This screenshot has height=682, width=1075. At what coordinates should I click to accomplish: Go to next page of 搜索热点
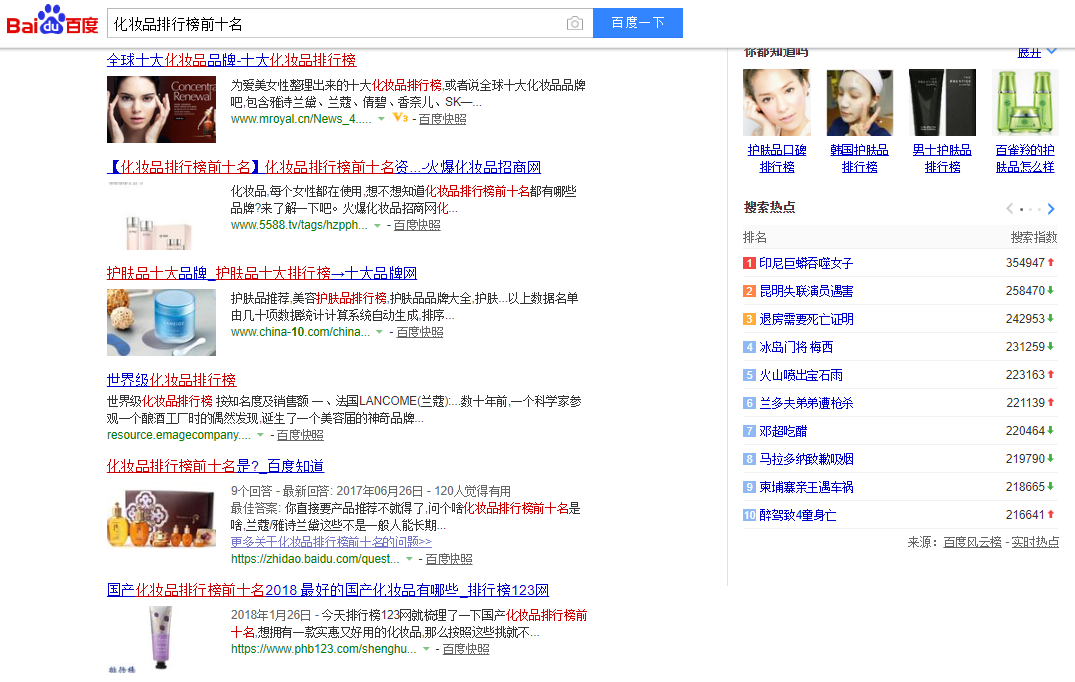click(1051, 209)
